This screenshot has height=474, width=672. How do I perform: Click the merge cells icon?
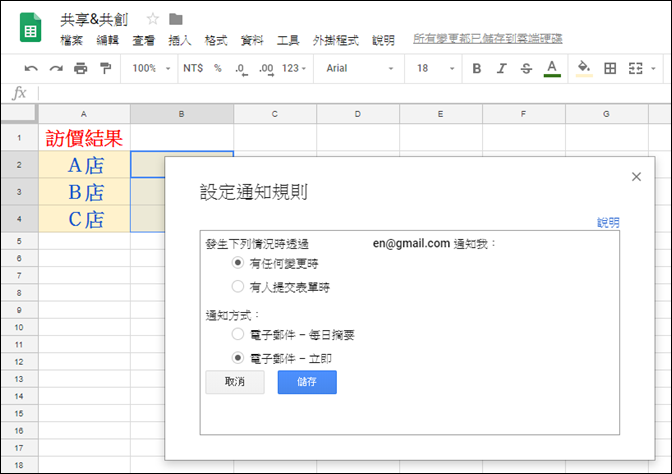point(636,68)
